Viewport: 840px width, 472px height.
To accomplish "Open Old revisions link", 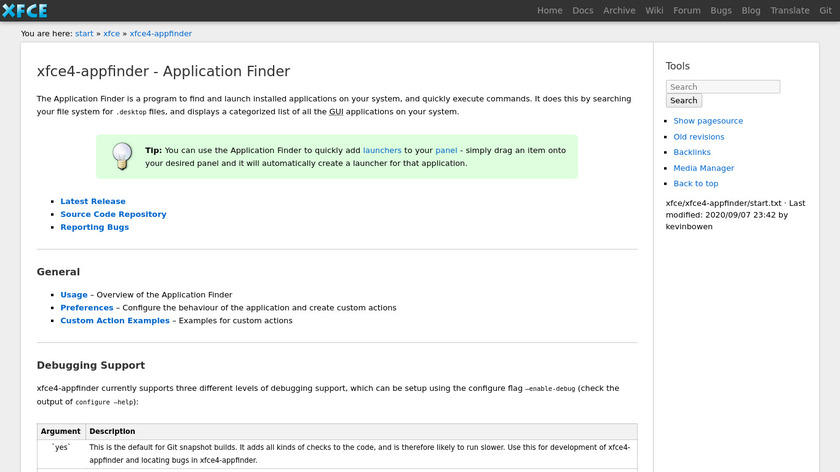I will (x=699, y=137).
